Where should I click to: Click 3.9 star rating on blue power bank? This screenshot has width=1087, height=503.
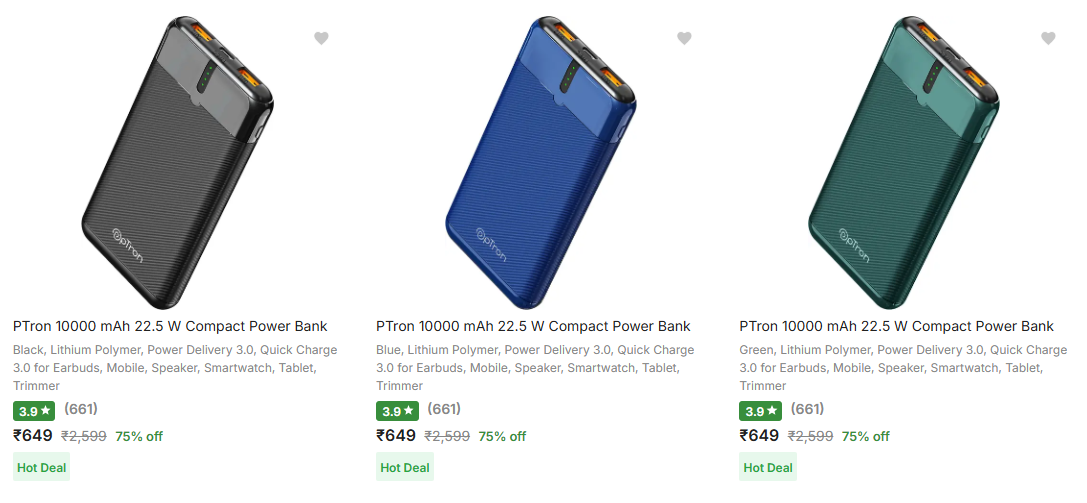pos(397,411)
